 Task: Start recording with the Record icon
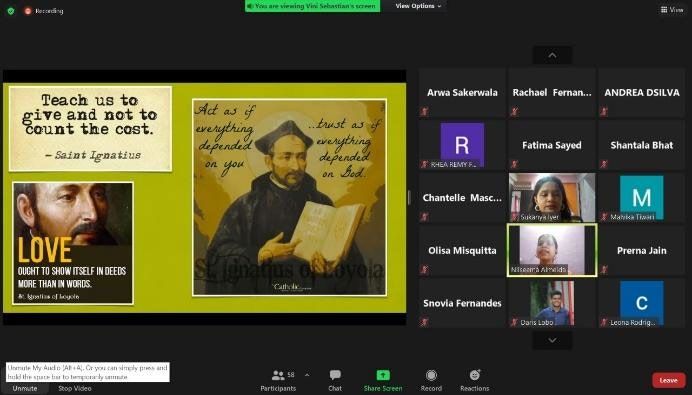click(x=431, y=376)
